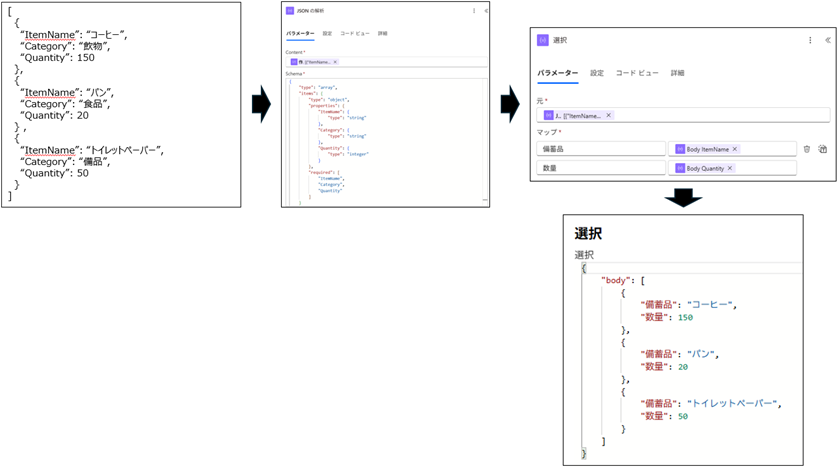The image size is (839, 467).
Task: Click inside the Schema editor
Action: [x=386, y=142]
